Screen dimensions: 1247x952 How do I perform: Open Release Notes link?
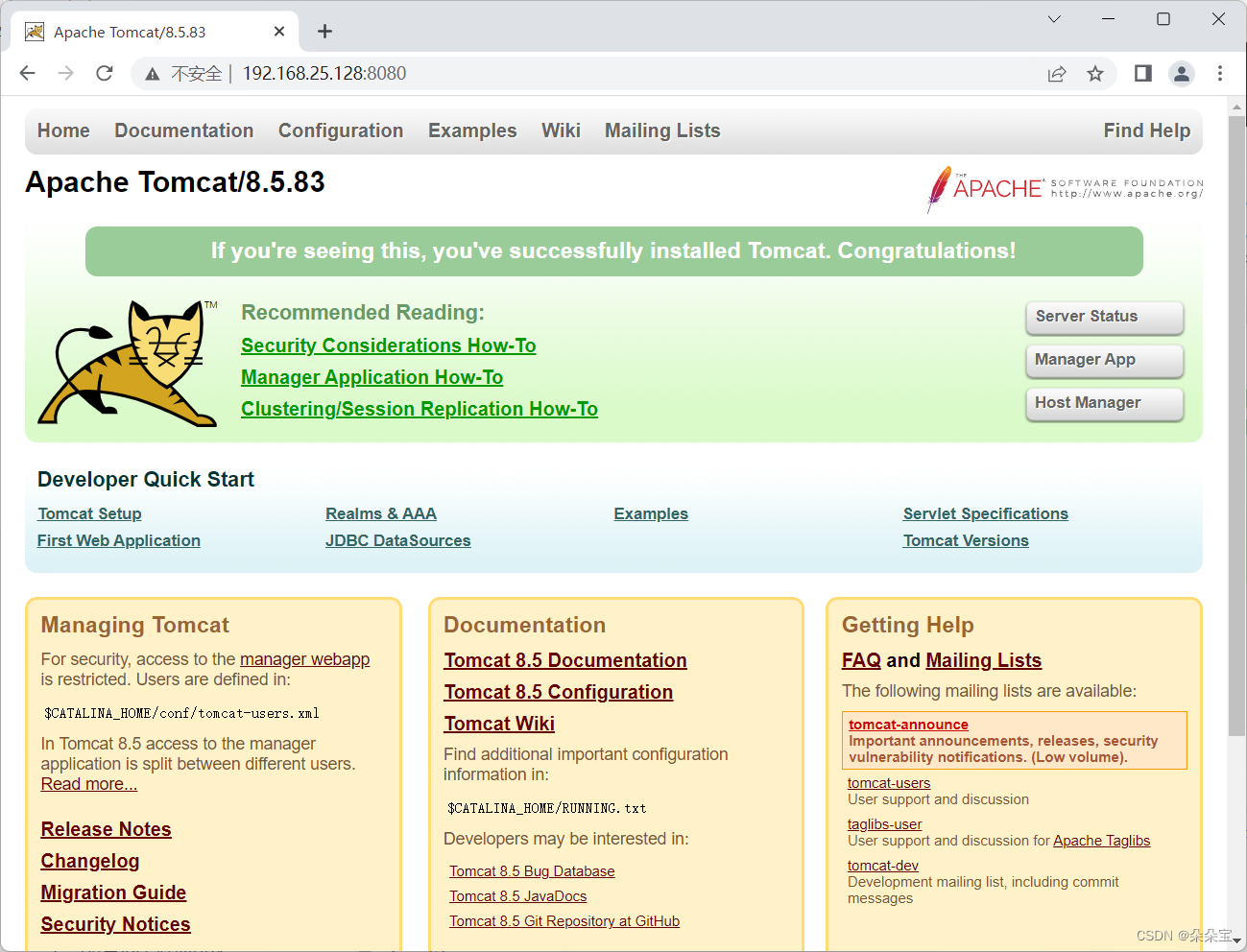(x=107, y=829)
